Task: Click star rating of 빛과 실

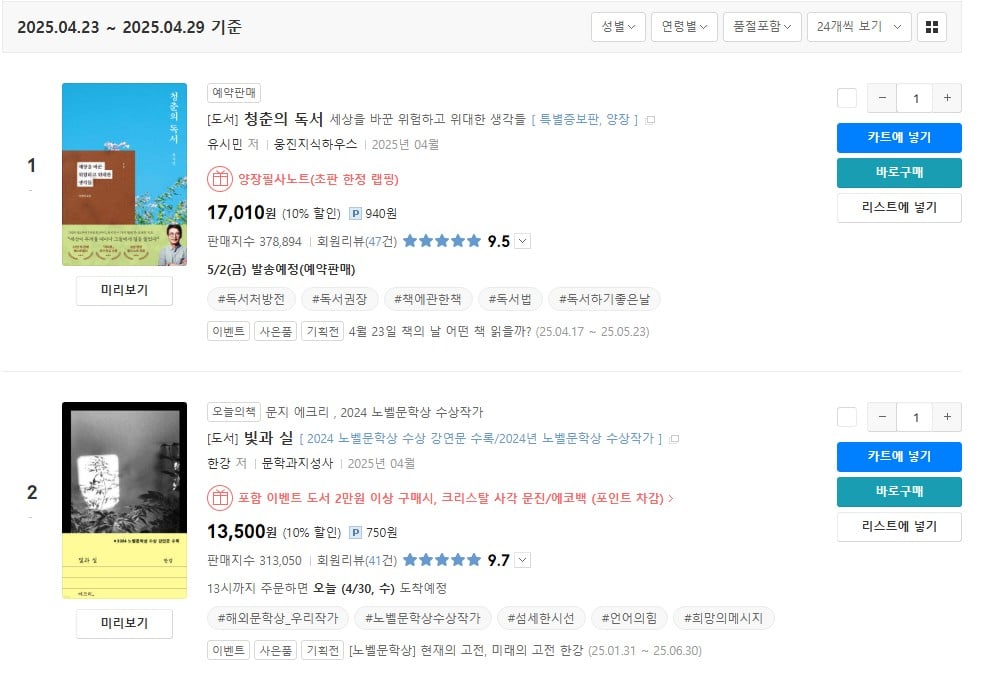Action: point(442,561)
